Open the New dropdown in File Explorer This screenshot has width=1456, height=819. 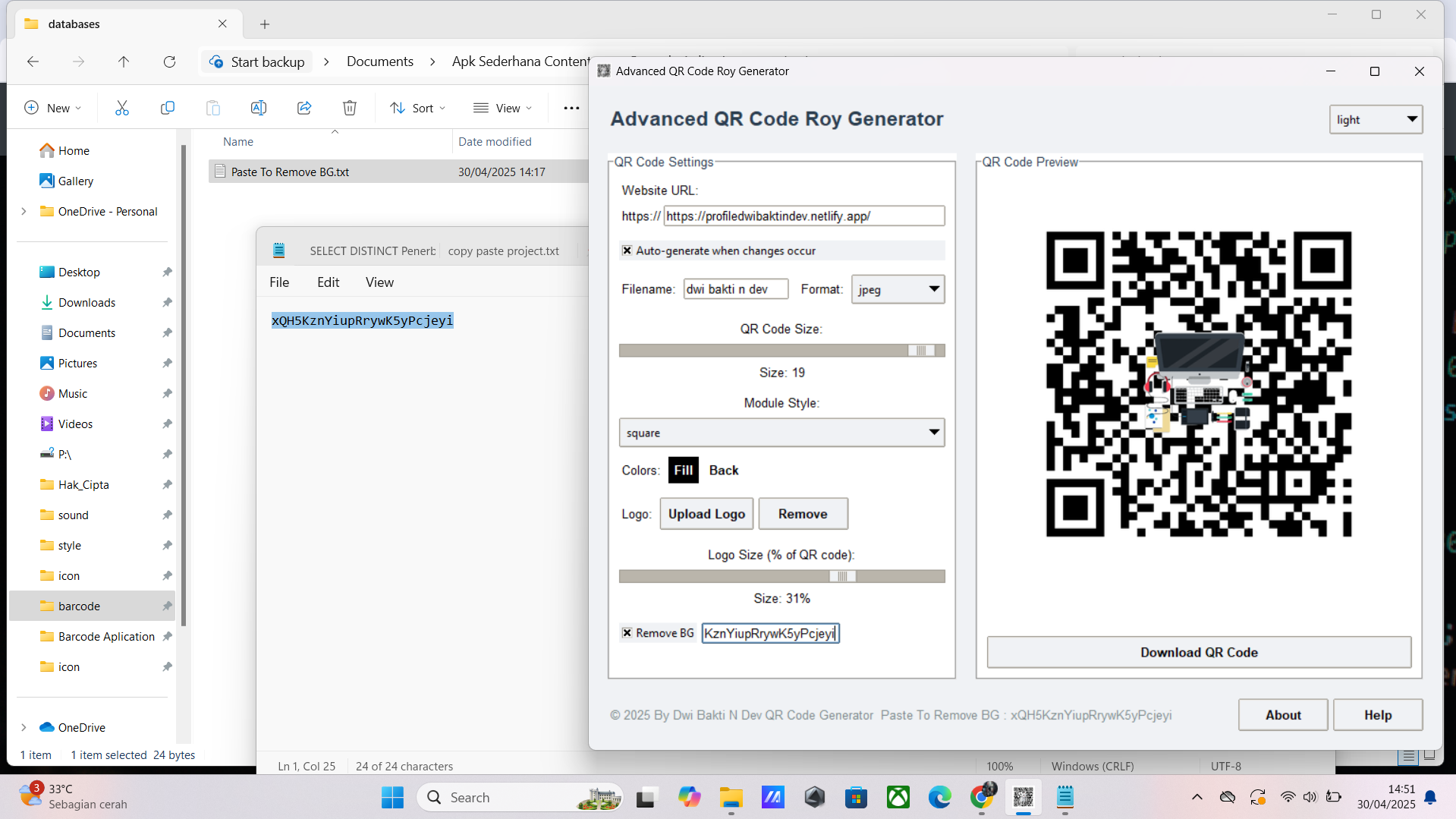[53, 109]
